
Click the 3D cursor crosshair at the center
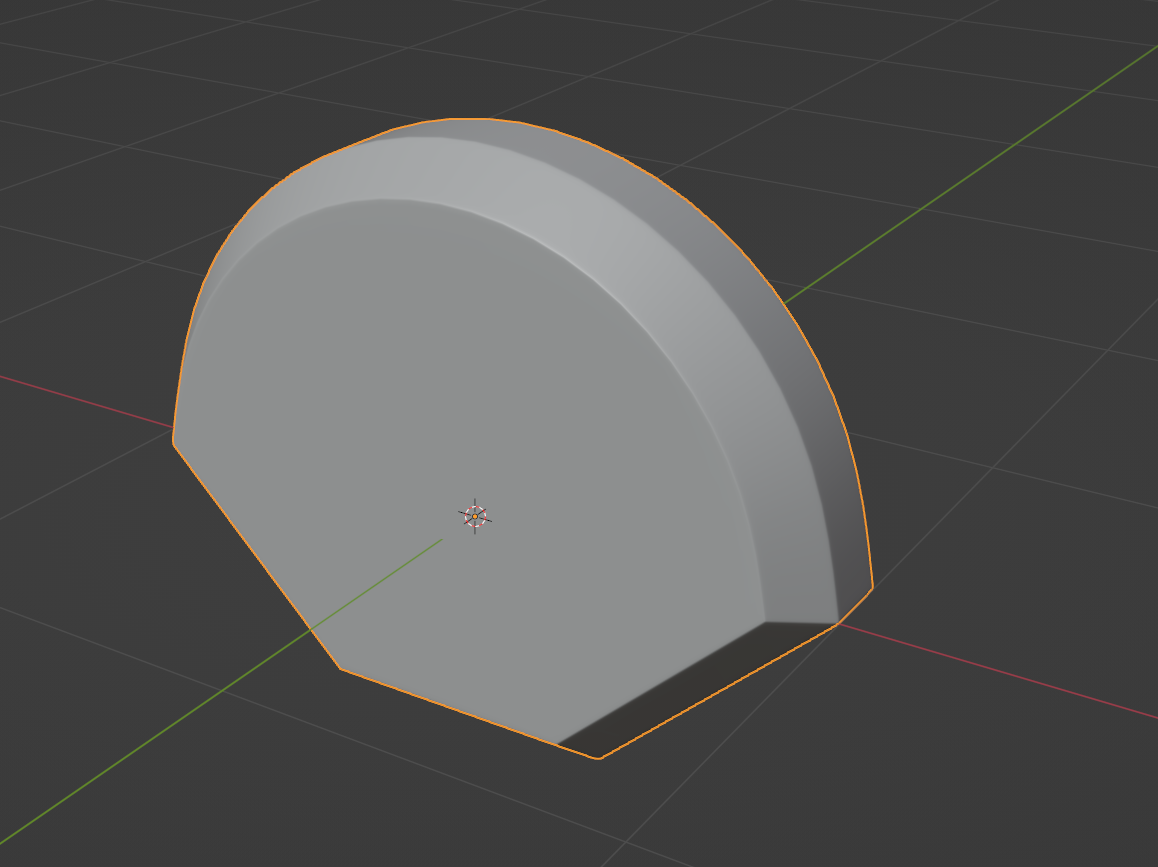click(x=475, y=516)
